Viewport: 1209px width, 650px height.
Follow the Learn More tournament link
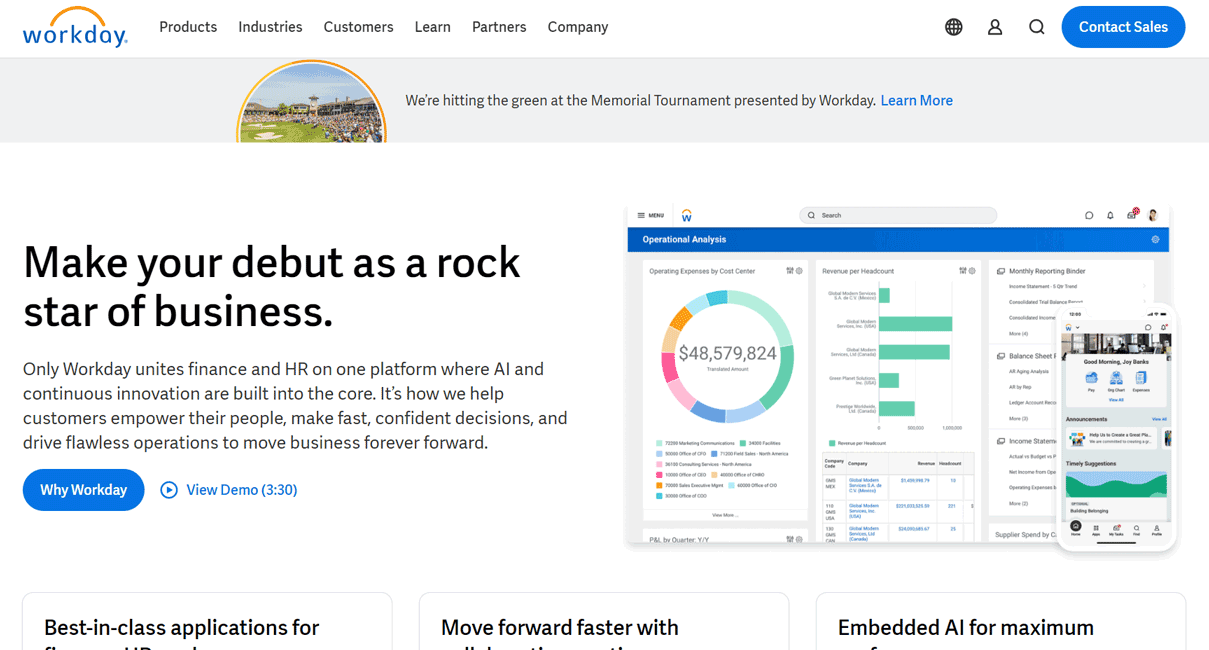[916, 100]
